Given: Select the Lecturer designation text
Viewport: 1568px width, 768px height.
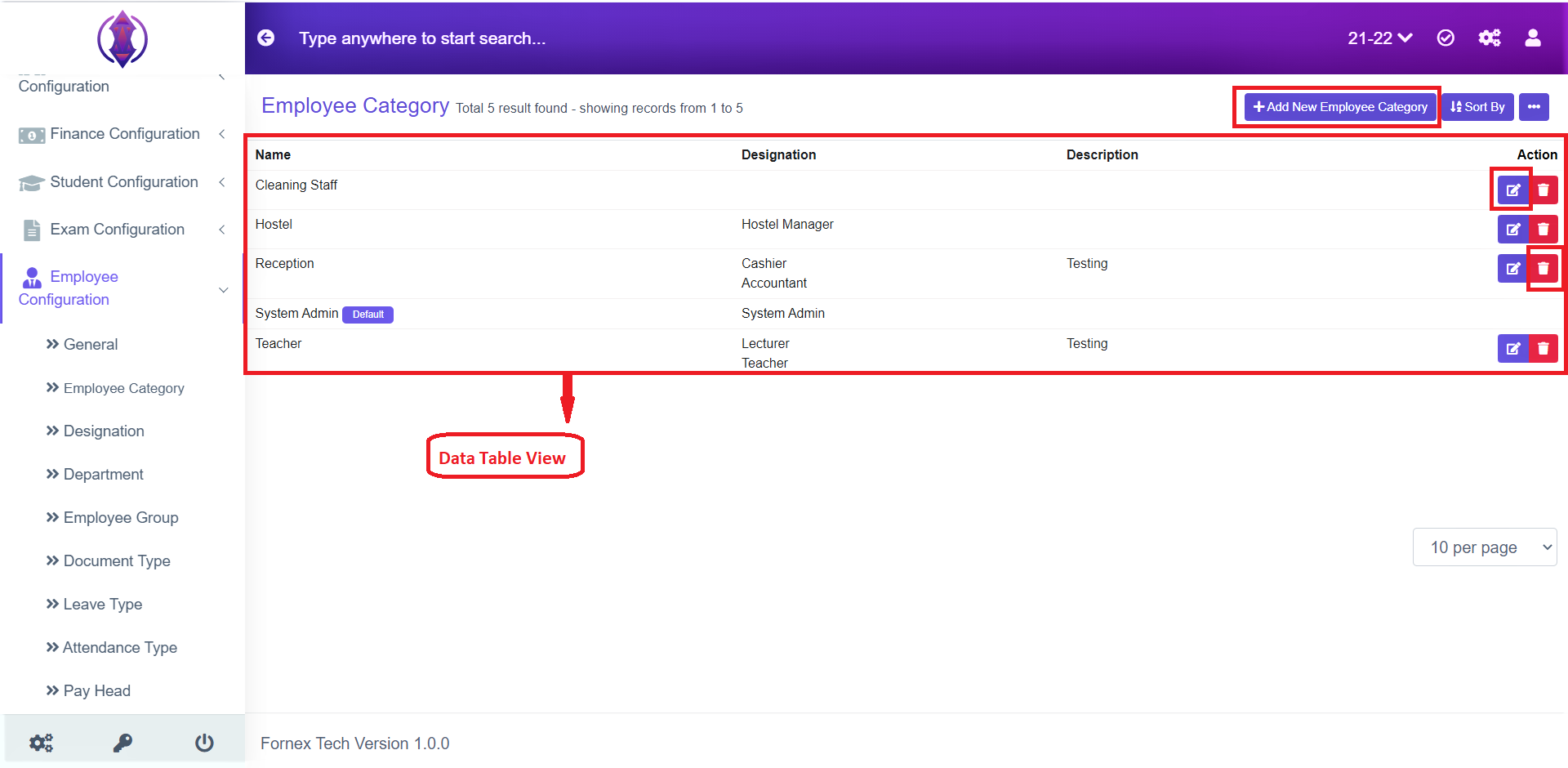Looking at the screenshot, I should pyautogui.click(x=765, y=344).
